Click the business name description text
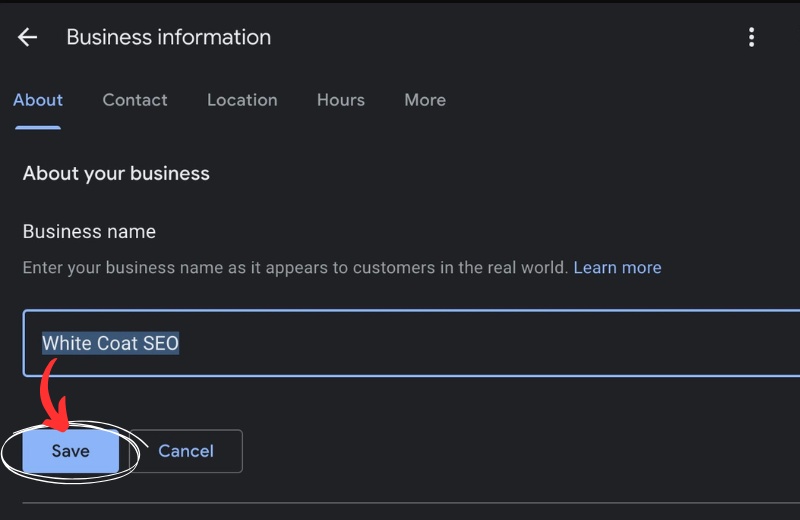The image size is (800, 520). pos(295,267)
